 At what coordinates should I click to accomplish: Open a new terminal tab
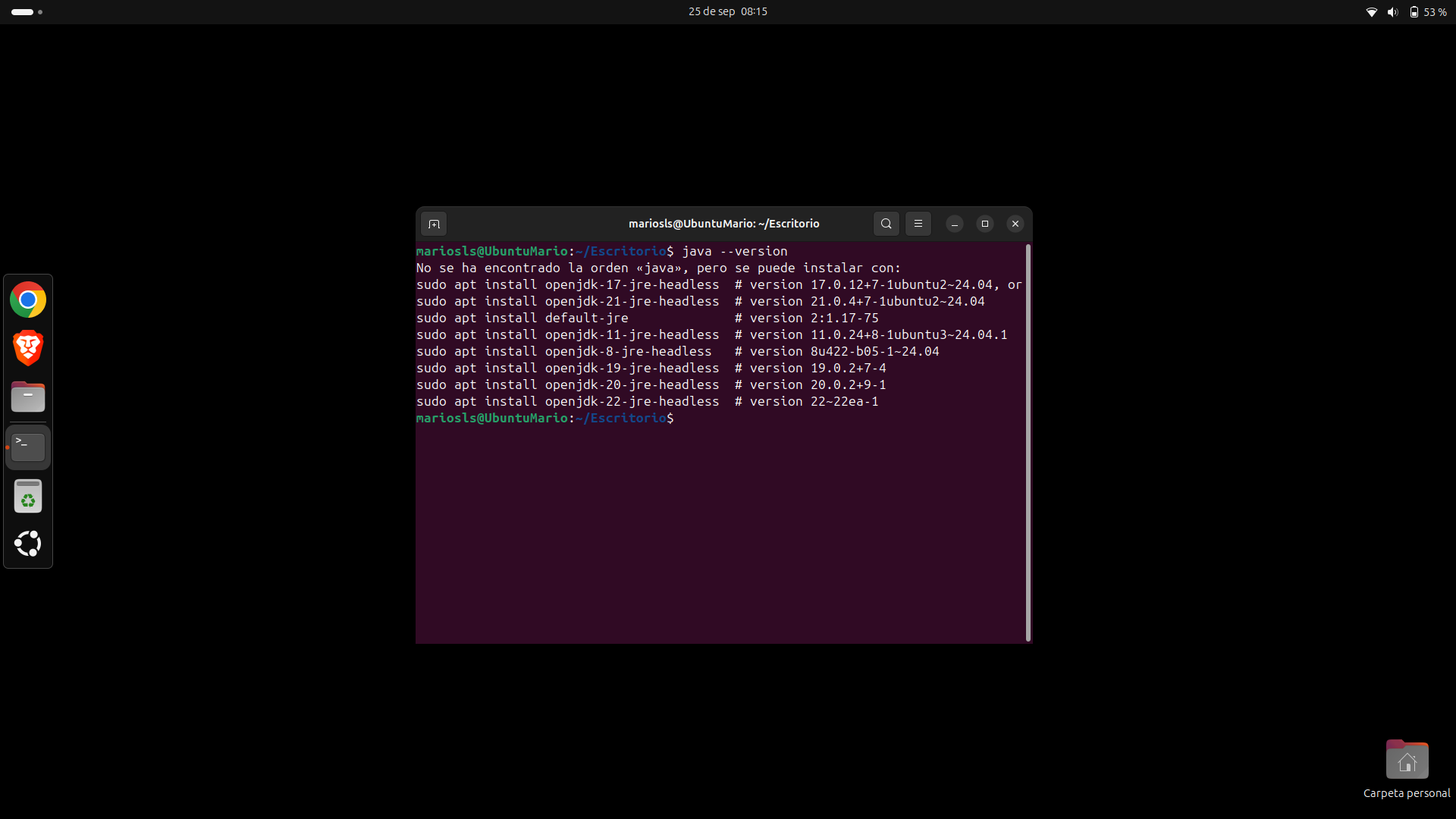(x=434, y=224)
